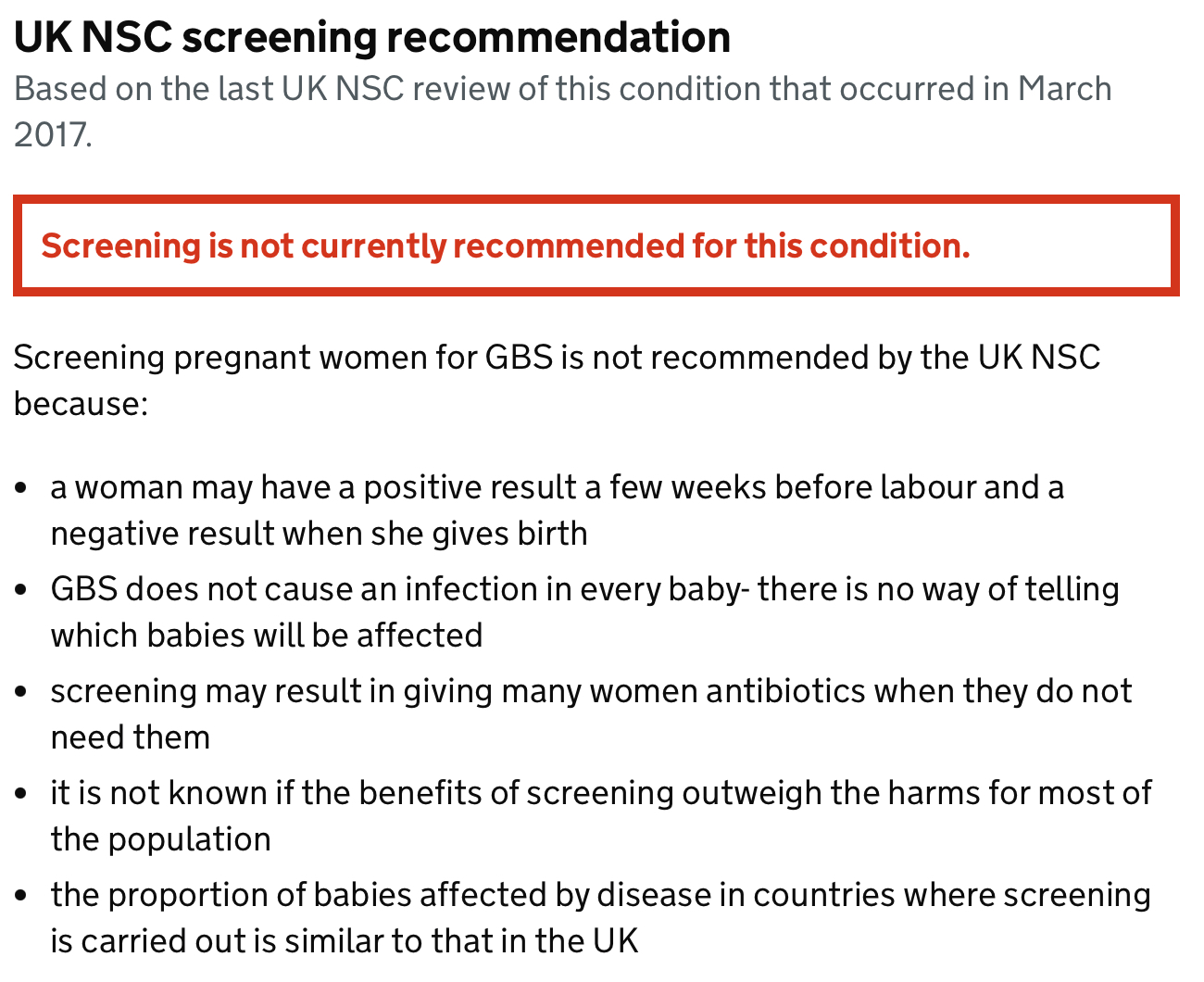This screenshot has width=1204, height=982.
Task: Click the 'Screening pregnant women for GBS' sentence
Action: 557,358
